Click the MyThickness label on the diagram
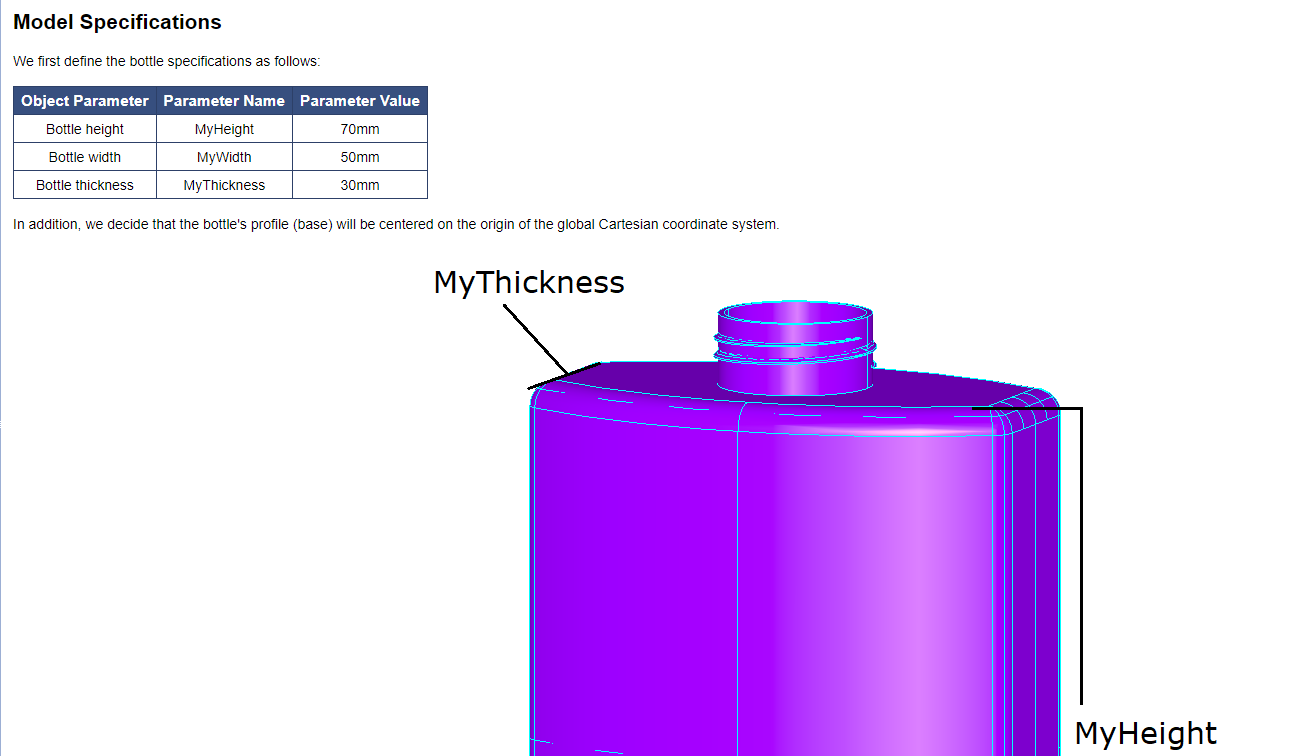This screenshot has width=1289, height=756. (x=528, y=283)
